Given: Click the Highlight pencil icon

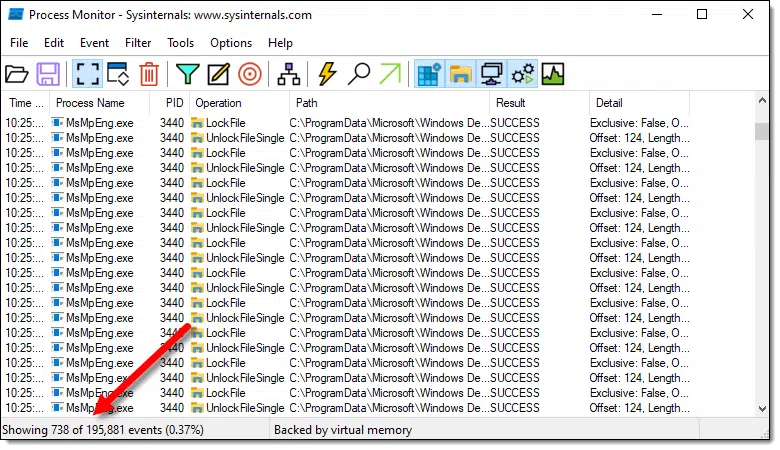Looking at the screenshot, I should tap(218, 75).
